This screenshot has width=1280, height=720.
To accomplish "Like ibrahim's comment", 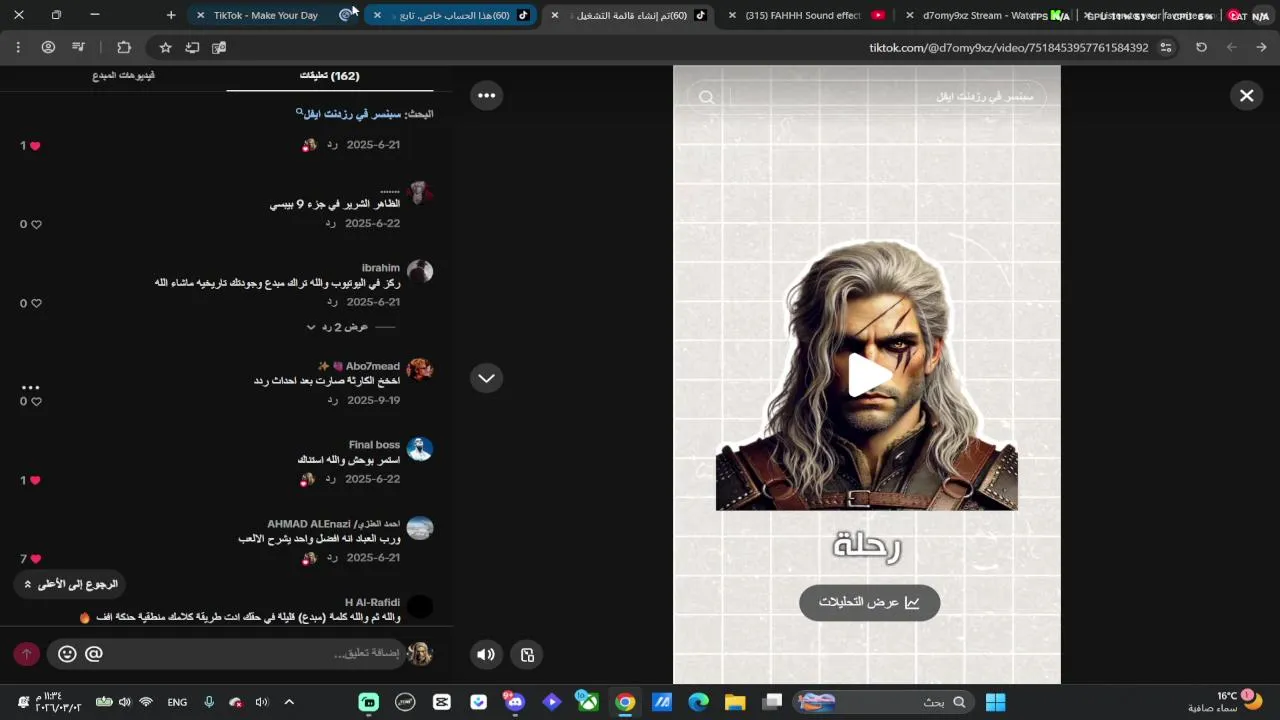I will click(x=36, y=304).
